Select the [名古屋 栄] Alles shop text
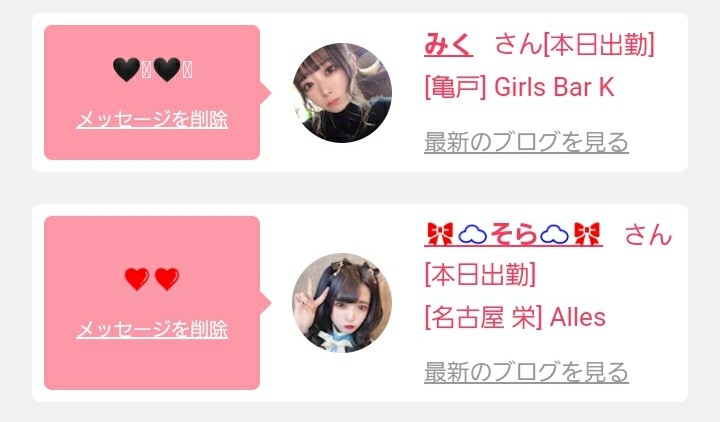This screenshot has width=720, height=422. tap(515, 317)
